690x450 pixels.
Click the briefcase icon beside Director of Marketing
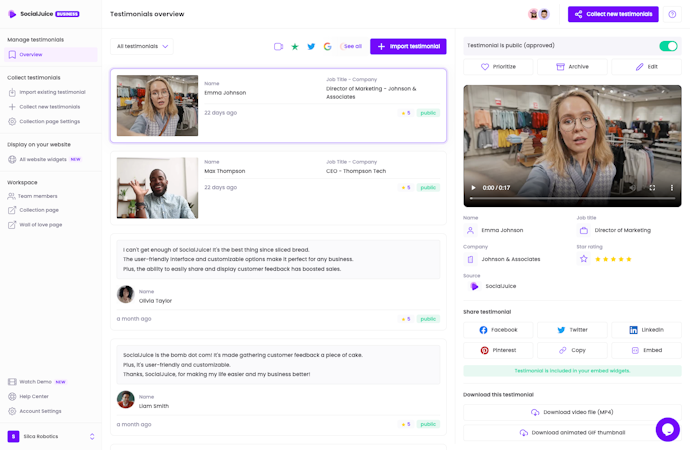584,230
